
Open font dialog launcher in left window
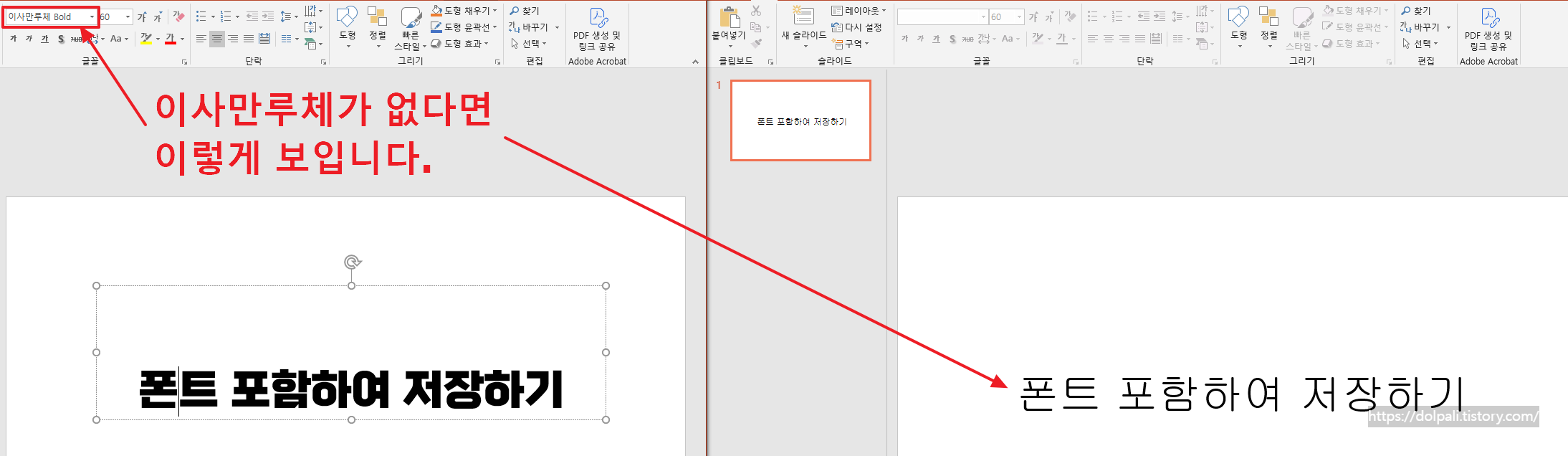[184, 62]
